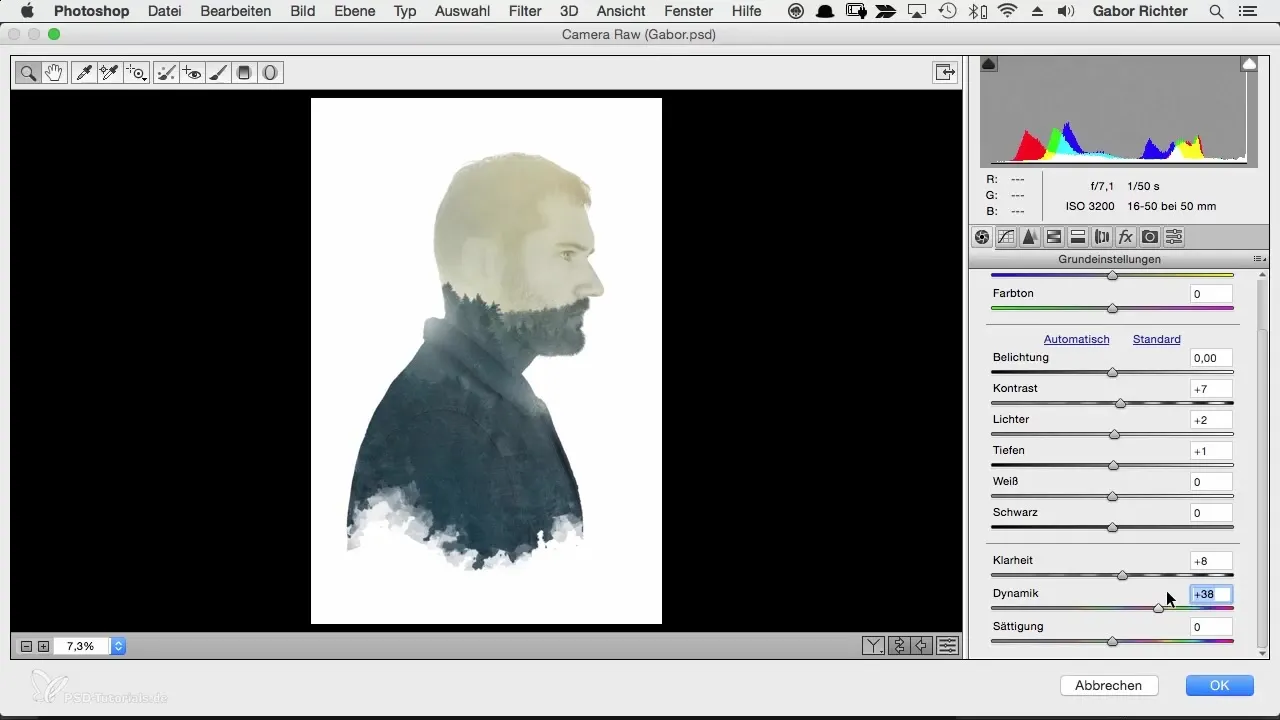
Task: Cycle before/after view with Y icon
Action: click(x=874, y=645)
